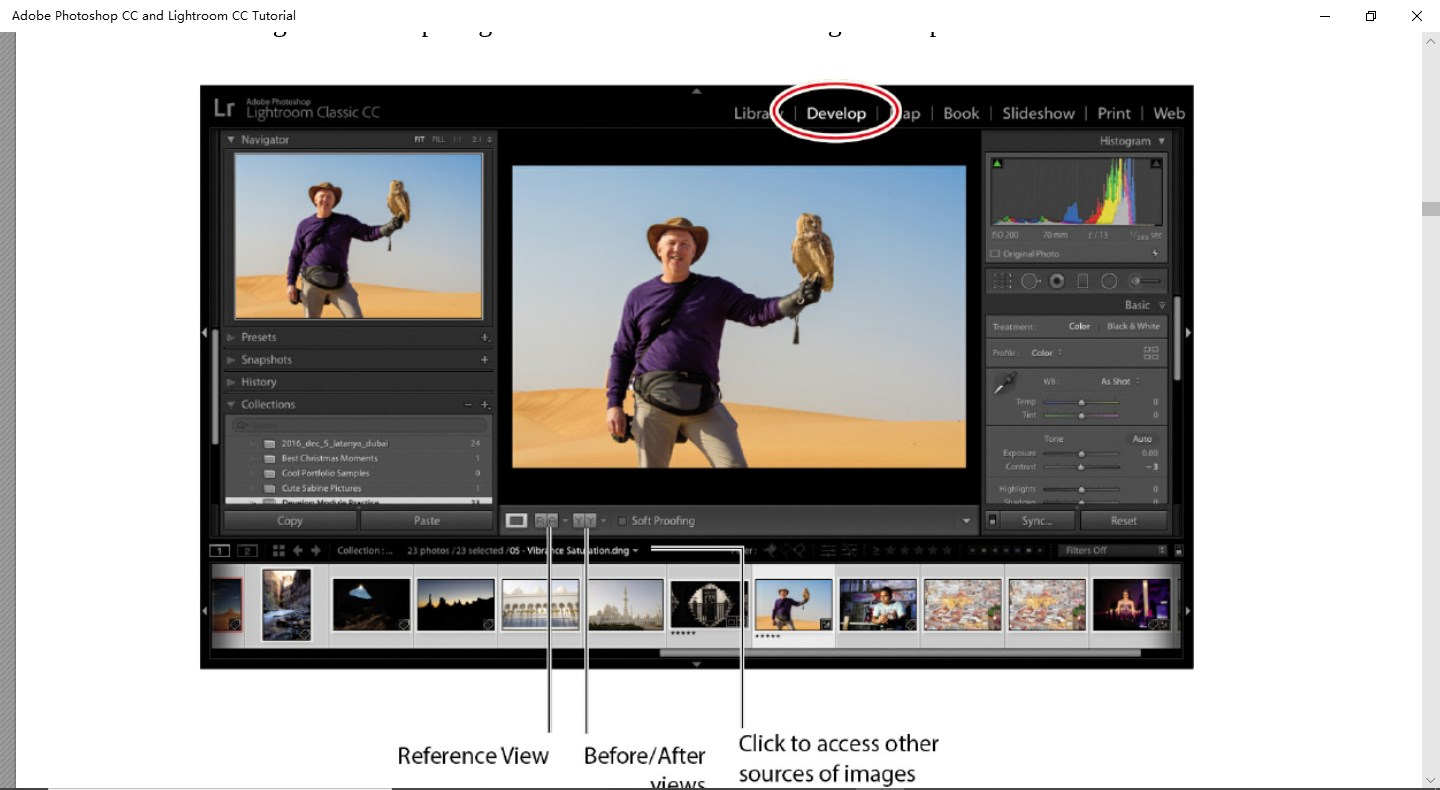Expand the Presets panel
Screen dimensions: 1440x790
pyautogui.click(x=258, y=337)
